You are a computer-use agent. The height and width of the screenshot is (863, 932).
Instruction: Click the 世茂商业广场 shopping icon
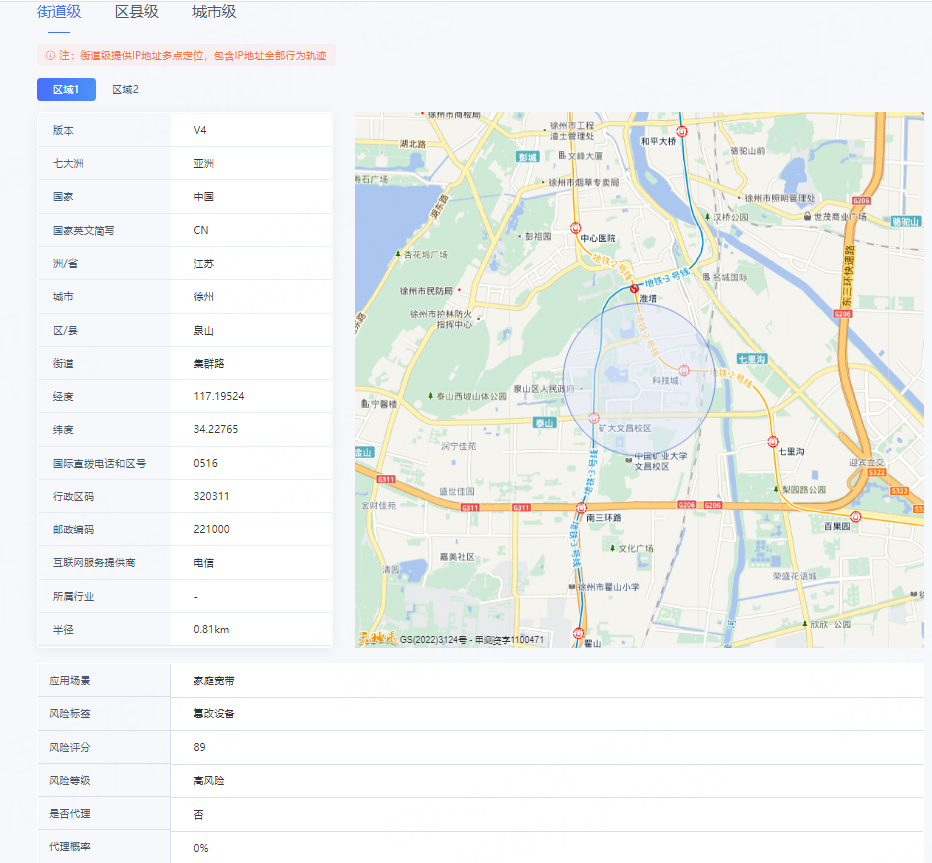click(x=807, y=216)
